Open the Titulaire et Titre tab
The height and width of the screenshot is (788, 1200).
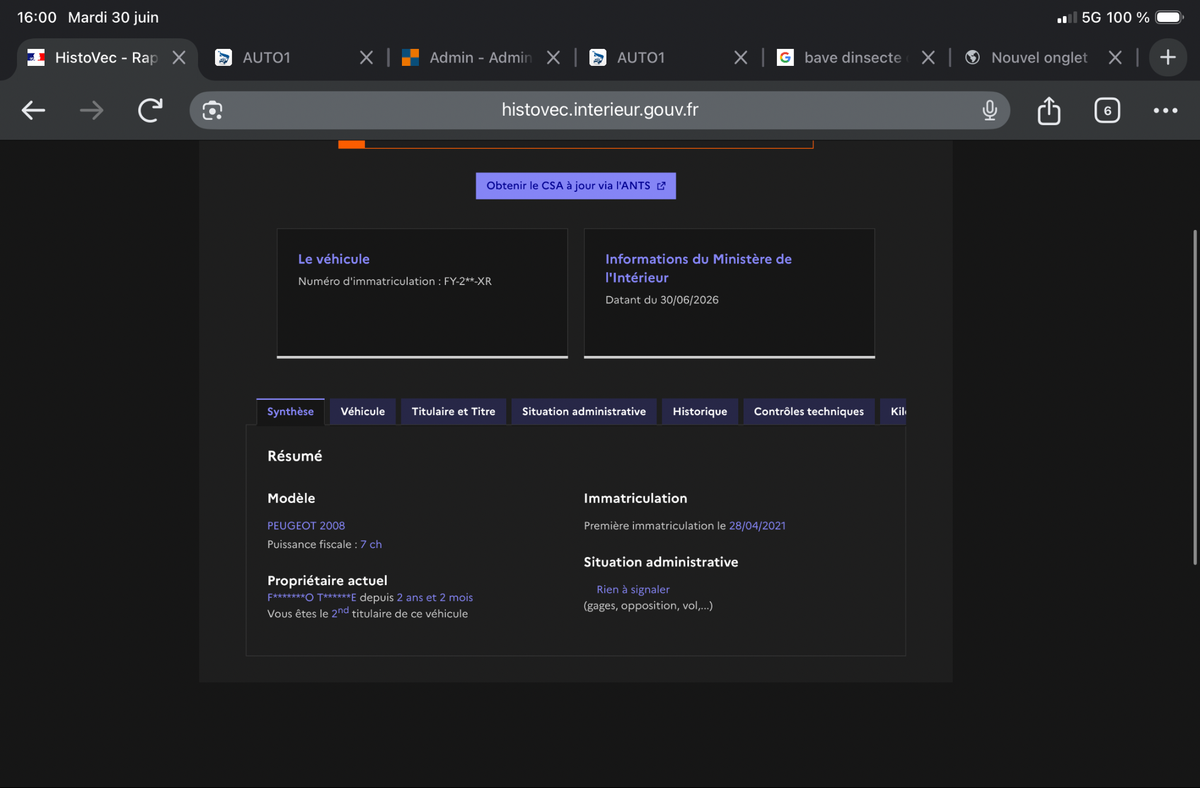point(454,411)
